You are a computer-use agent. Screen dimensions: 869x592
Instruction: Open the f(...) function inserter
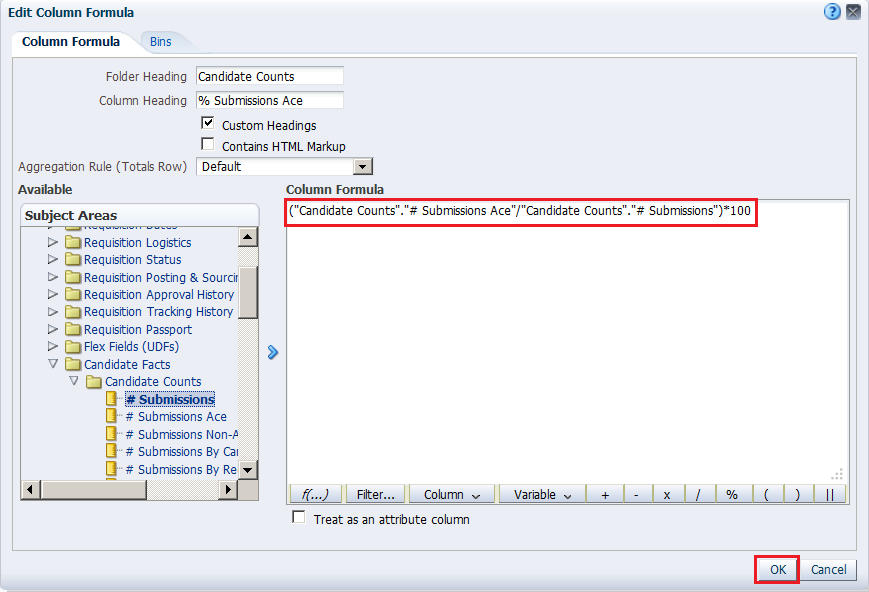[x=315, y=494]
